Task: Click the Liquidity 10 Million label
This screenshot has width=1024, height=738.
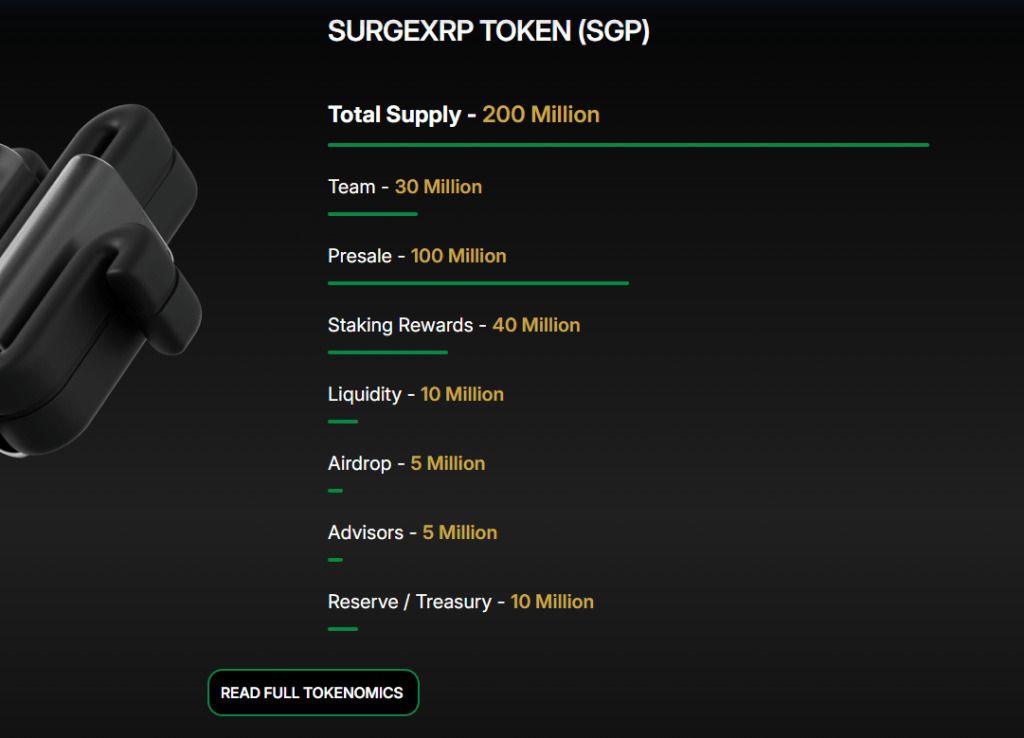Action: pos(416,394)
